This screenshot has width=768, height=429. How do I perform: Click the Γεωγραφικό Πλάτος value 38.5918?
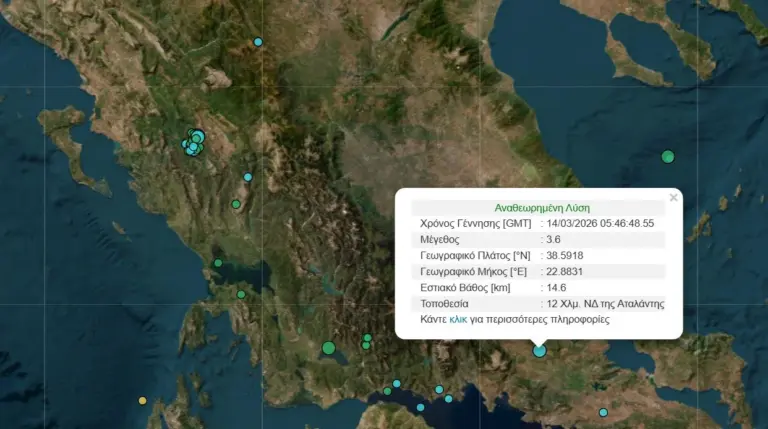tap(565, 256)
